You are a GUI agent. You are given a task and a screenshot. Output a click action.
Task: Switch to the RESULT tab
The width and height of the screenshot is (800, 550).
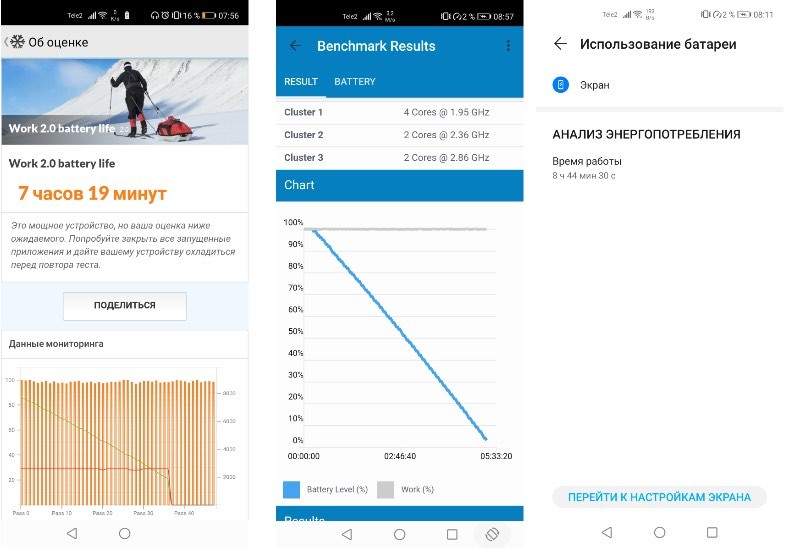click(x=301, y=82)
